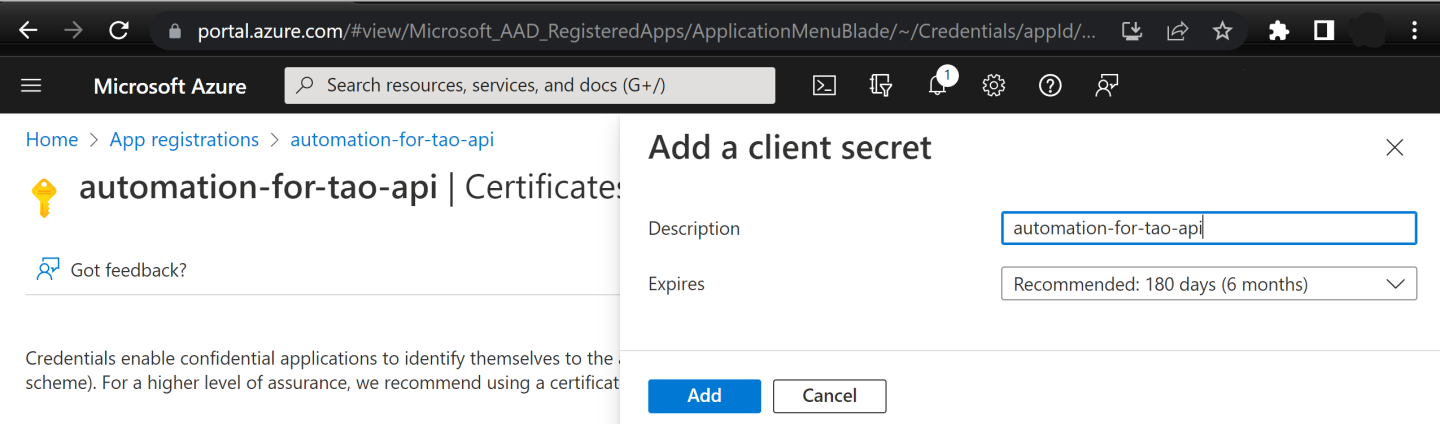Image resolution: width=1440 pixels, height=424 pixels.
Task: Open portal settings gear icon
Action: click(993, 86)
